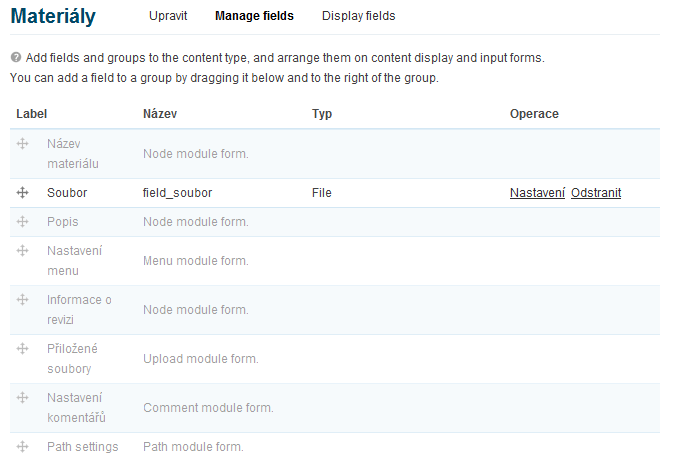Switch to Manage fields tab
Screen dimensions: 679x470
[x=255, y=16]
